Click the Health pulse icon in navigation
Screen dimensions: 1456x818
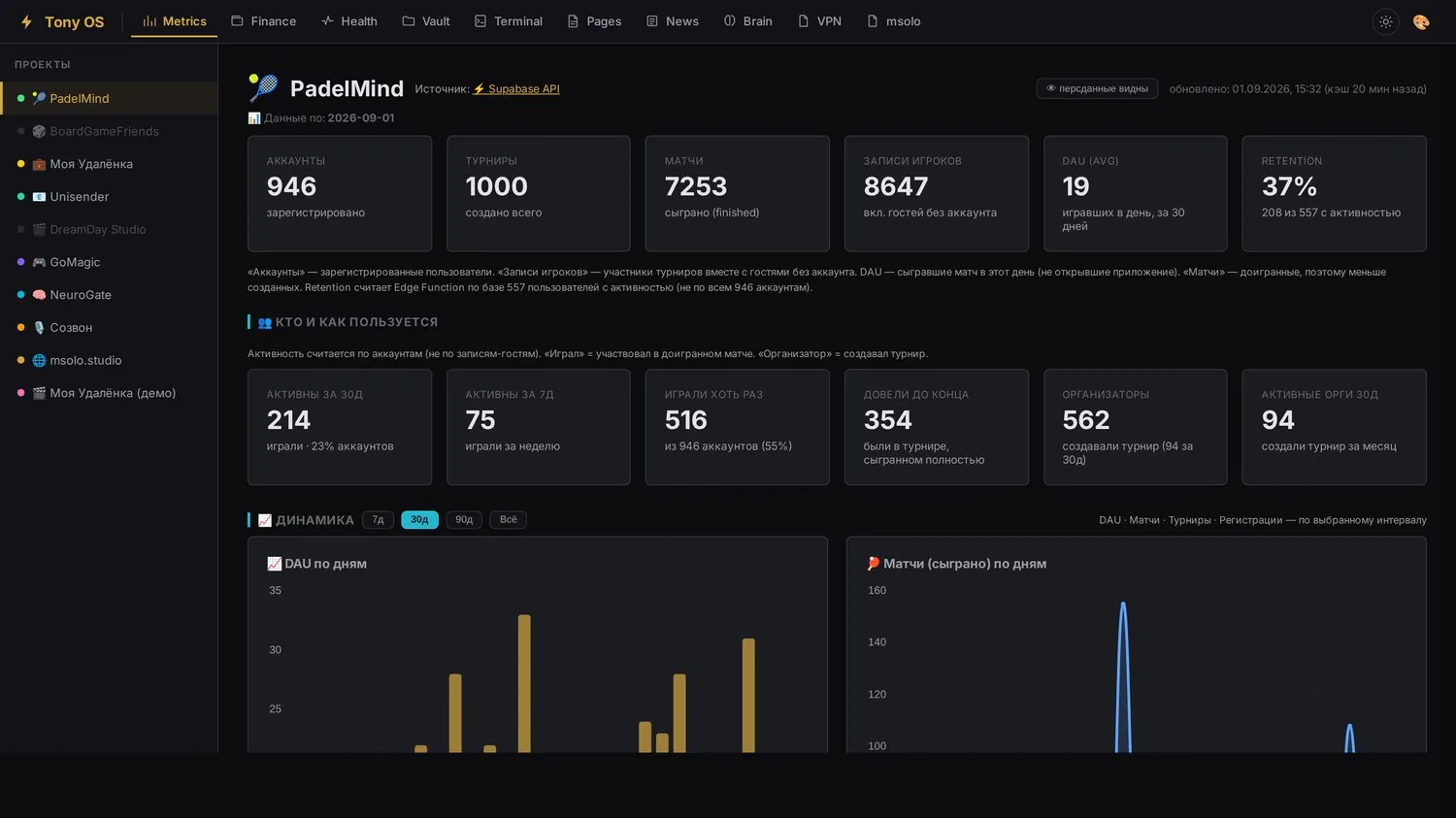[327, 21]
